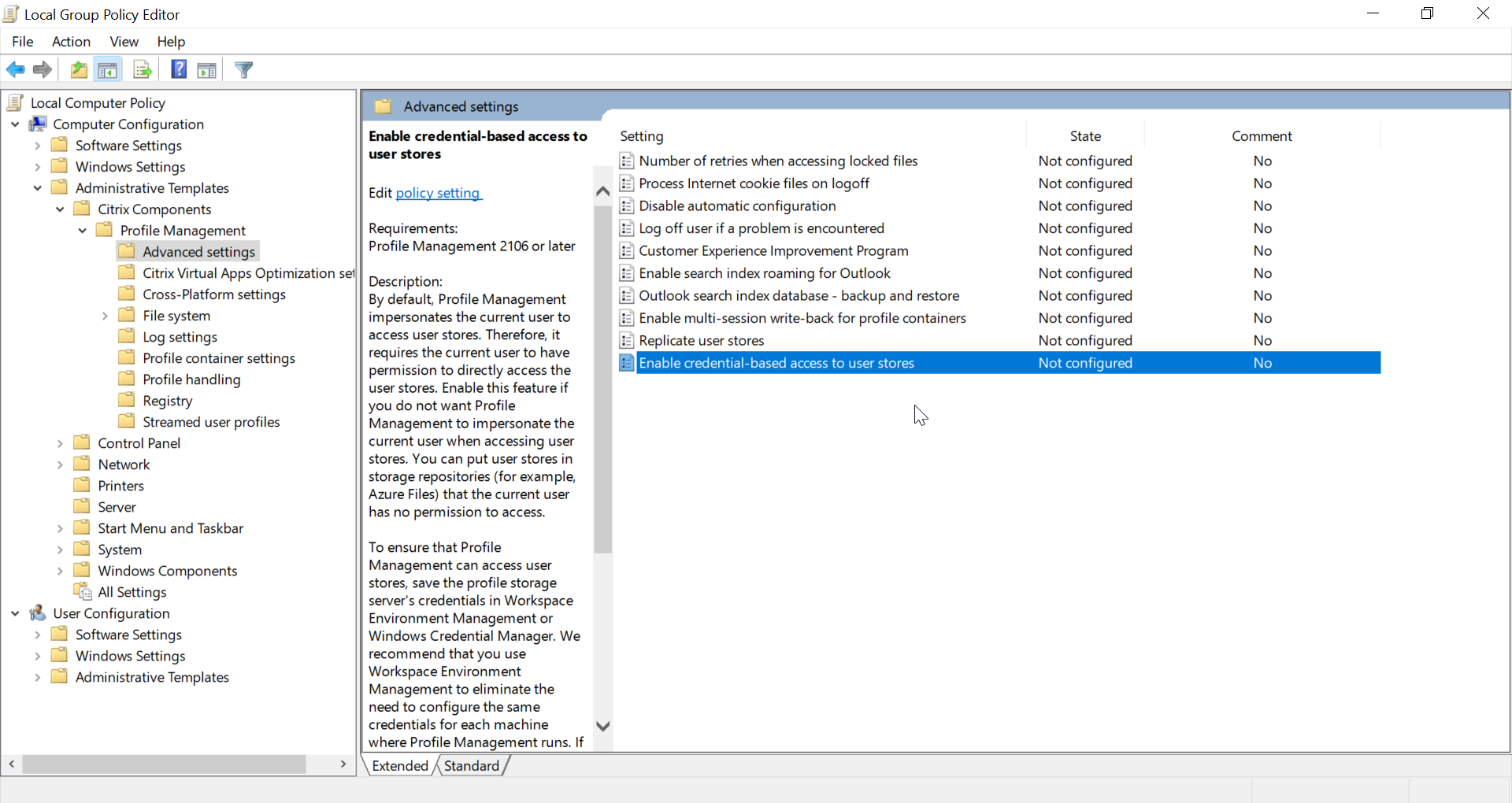Viewport: 1512px width, 803px height.
Task: Click policy icon for Replicate user stores
Action: point(627,340)
